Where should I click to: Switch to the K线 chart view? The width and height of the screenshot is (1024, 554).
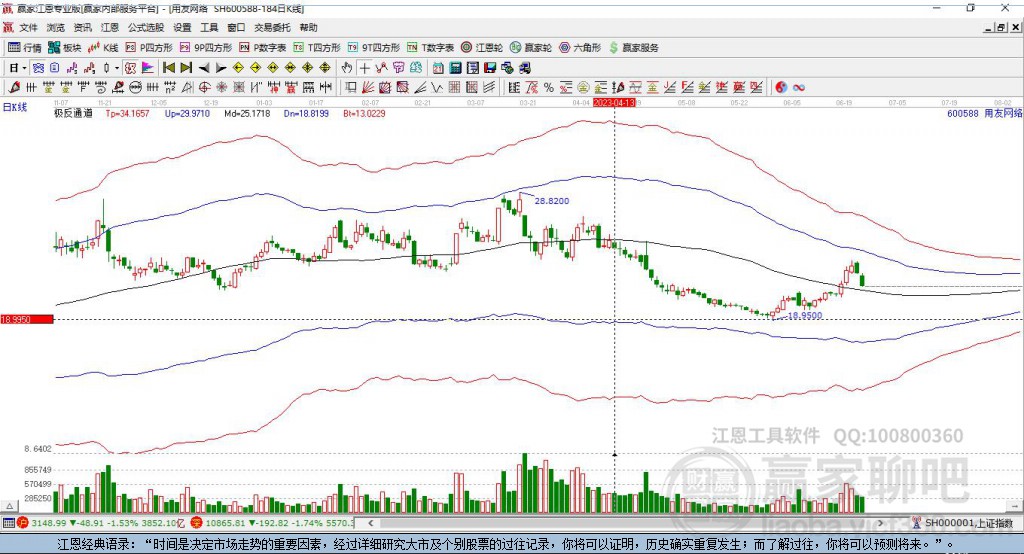point(103,48)
